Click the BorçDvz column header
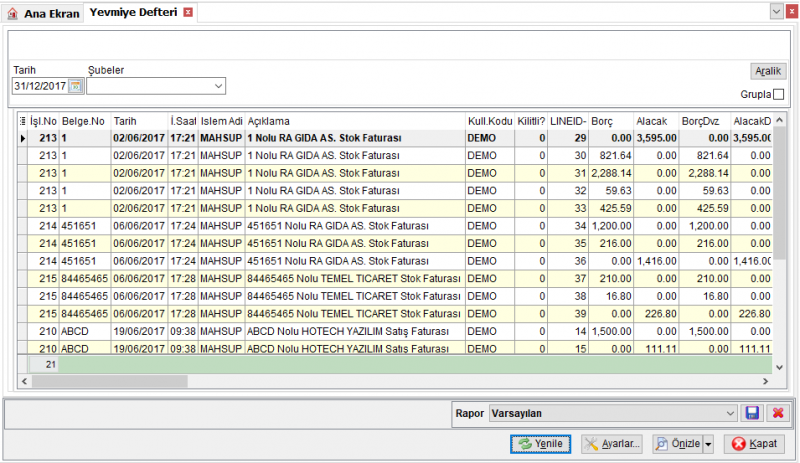This screenshot has height=463, width=800. click(705, 121)
